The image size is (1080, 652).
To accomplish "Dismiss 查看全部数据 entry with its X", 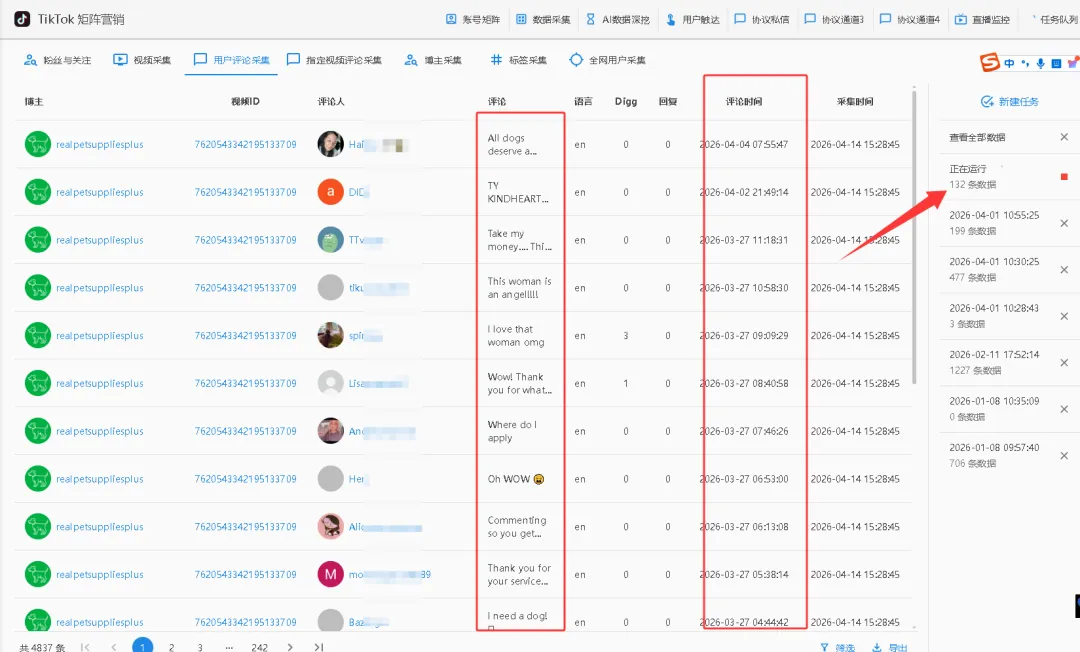I will (1064, 136).
